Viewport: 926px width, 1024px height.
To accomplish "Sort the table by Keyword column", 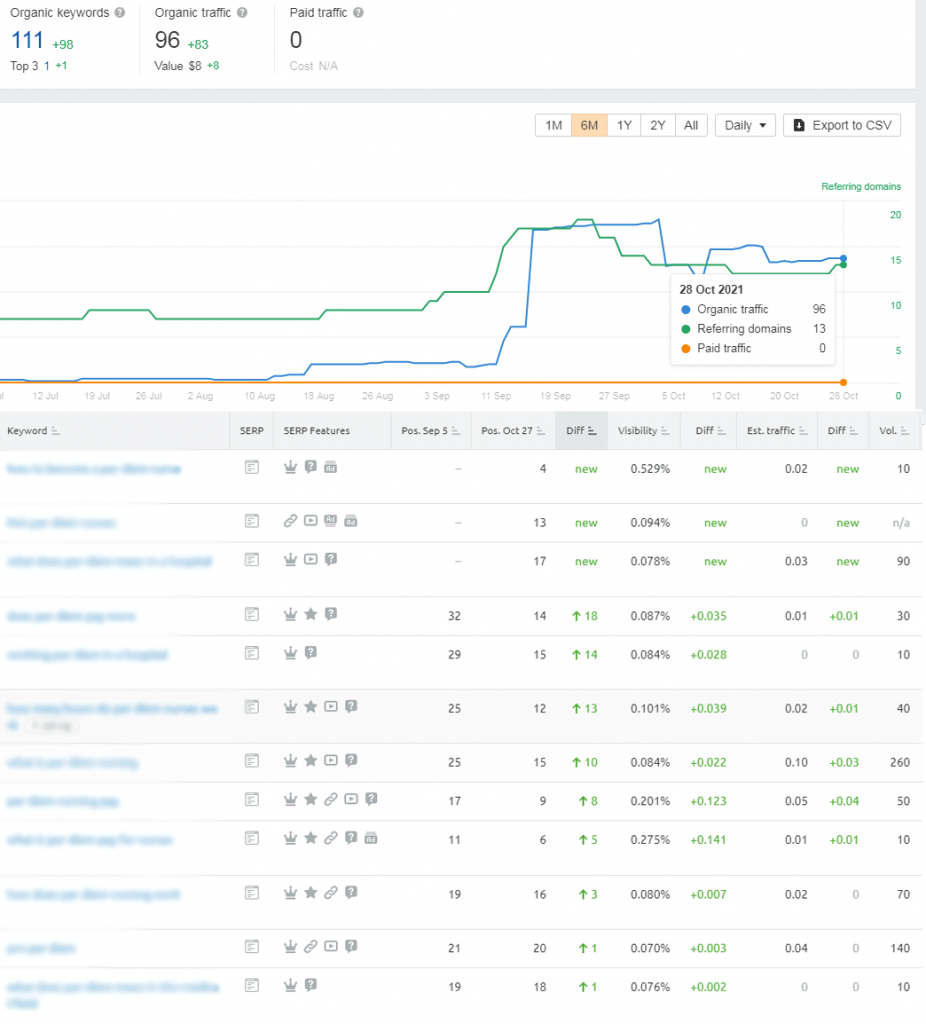I will click(x=33, y=431).
